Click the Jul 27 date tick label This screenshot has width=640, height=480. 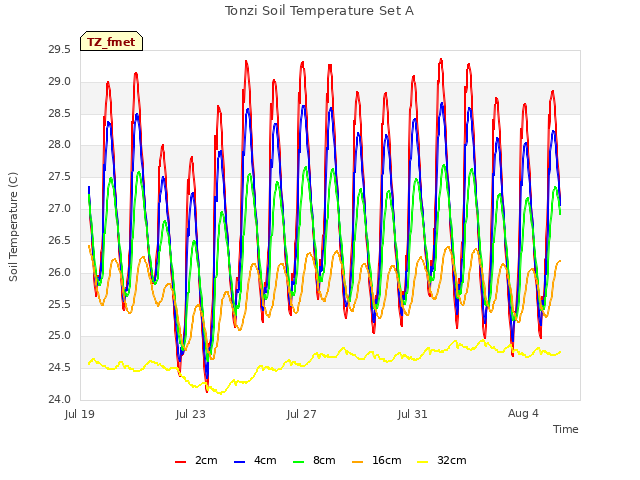tap(302, 414)
